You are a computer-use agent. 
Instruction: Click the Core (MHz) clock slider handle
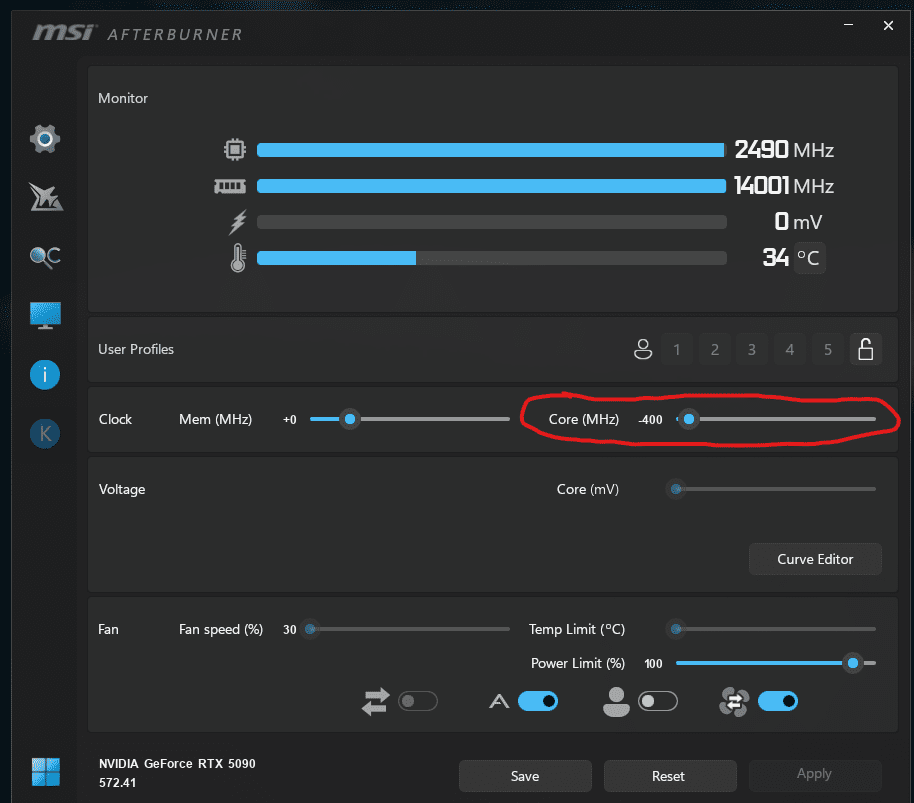(689, 419)
